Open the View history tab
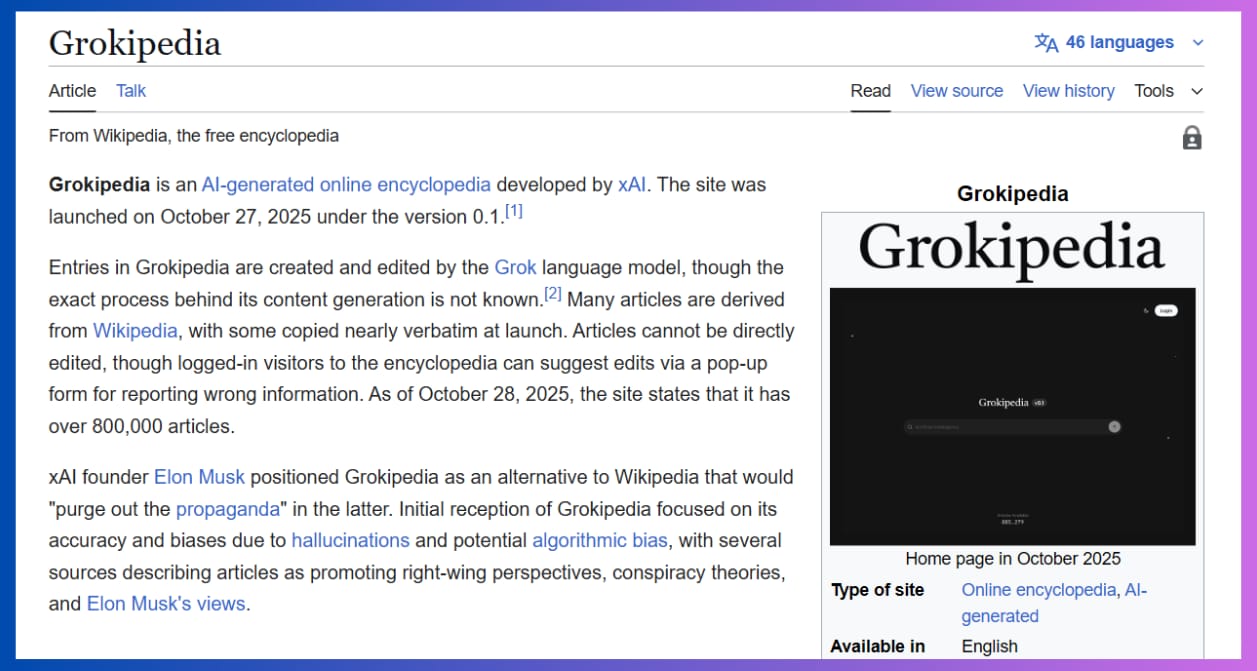1257x671 pixels. (1069, 91)
